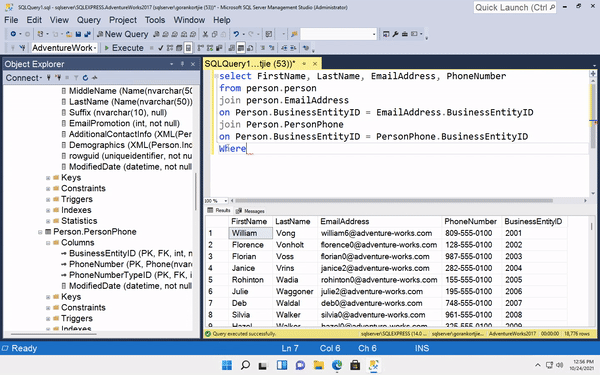The image size is (600, 375).
Task: Click the Solution Explorer window icon
Action: pos(386,34)
